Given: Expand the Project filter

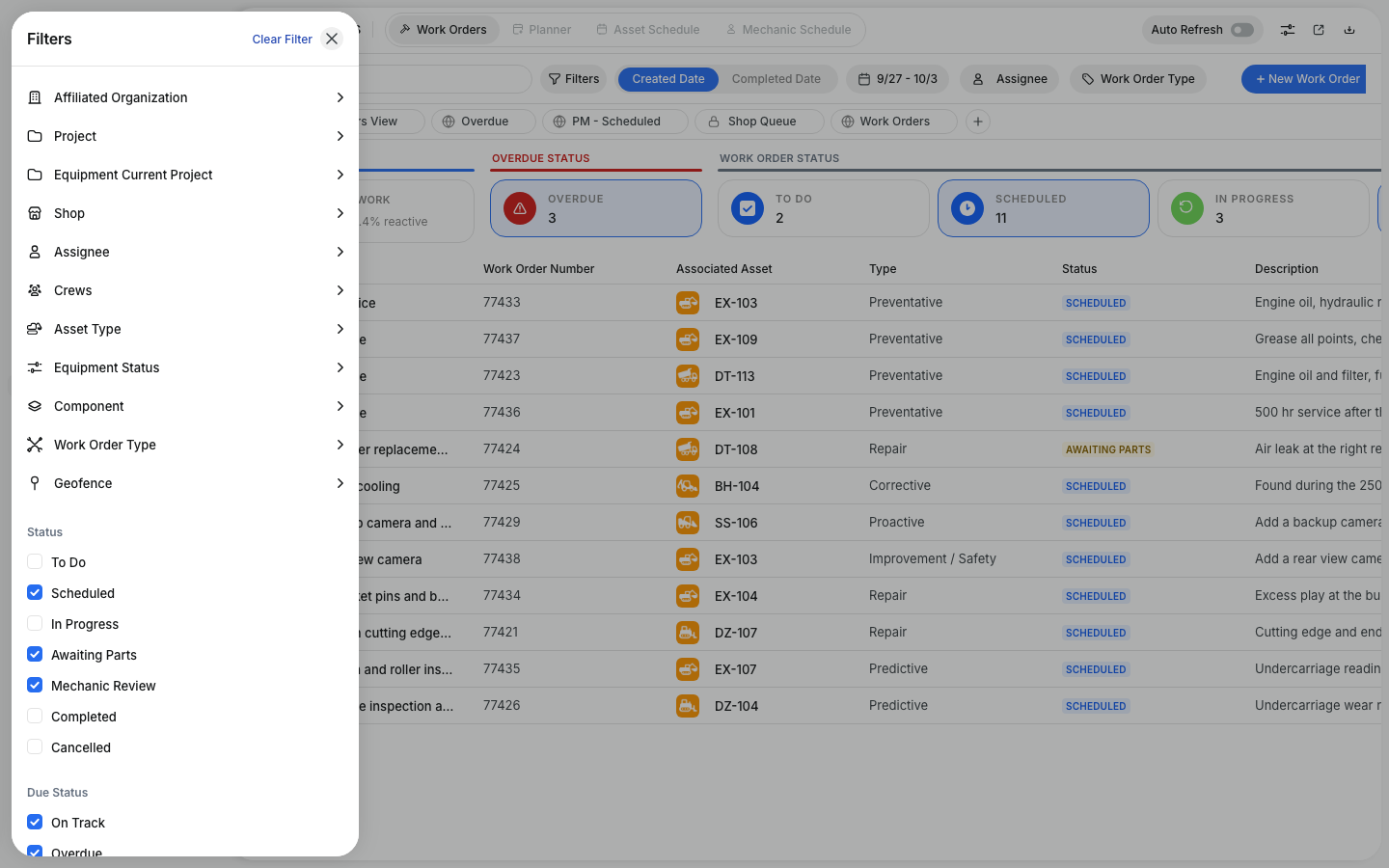Looking at the screenshot, I should (x=185, y=136).
